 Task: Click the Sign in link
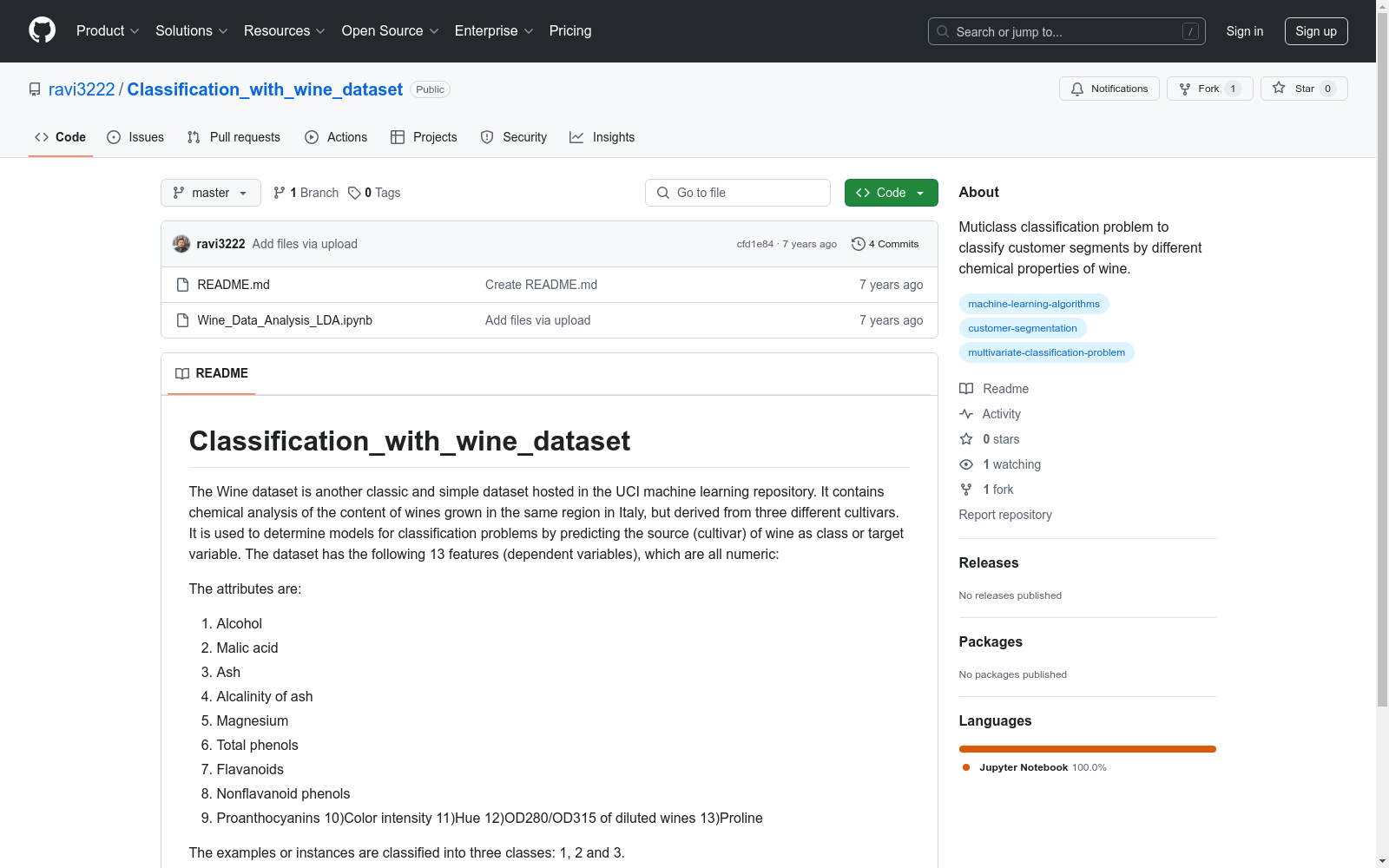(x=1244, y=31)
